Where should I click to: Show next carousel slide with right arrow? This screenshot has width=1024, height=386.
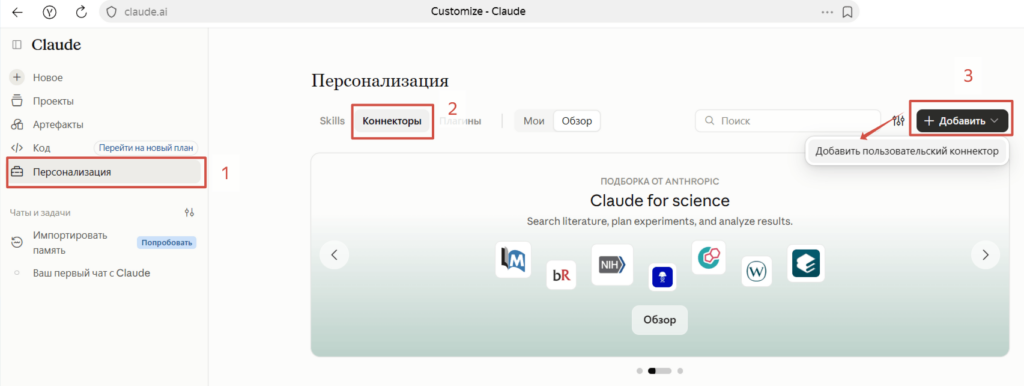click(x=985, y=255)
